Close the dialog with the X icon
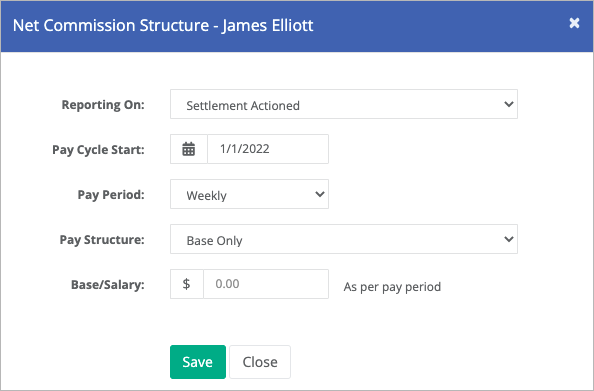The image size is (594, 391). click(574, 23)
